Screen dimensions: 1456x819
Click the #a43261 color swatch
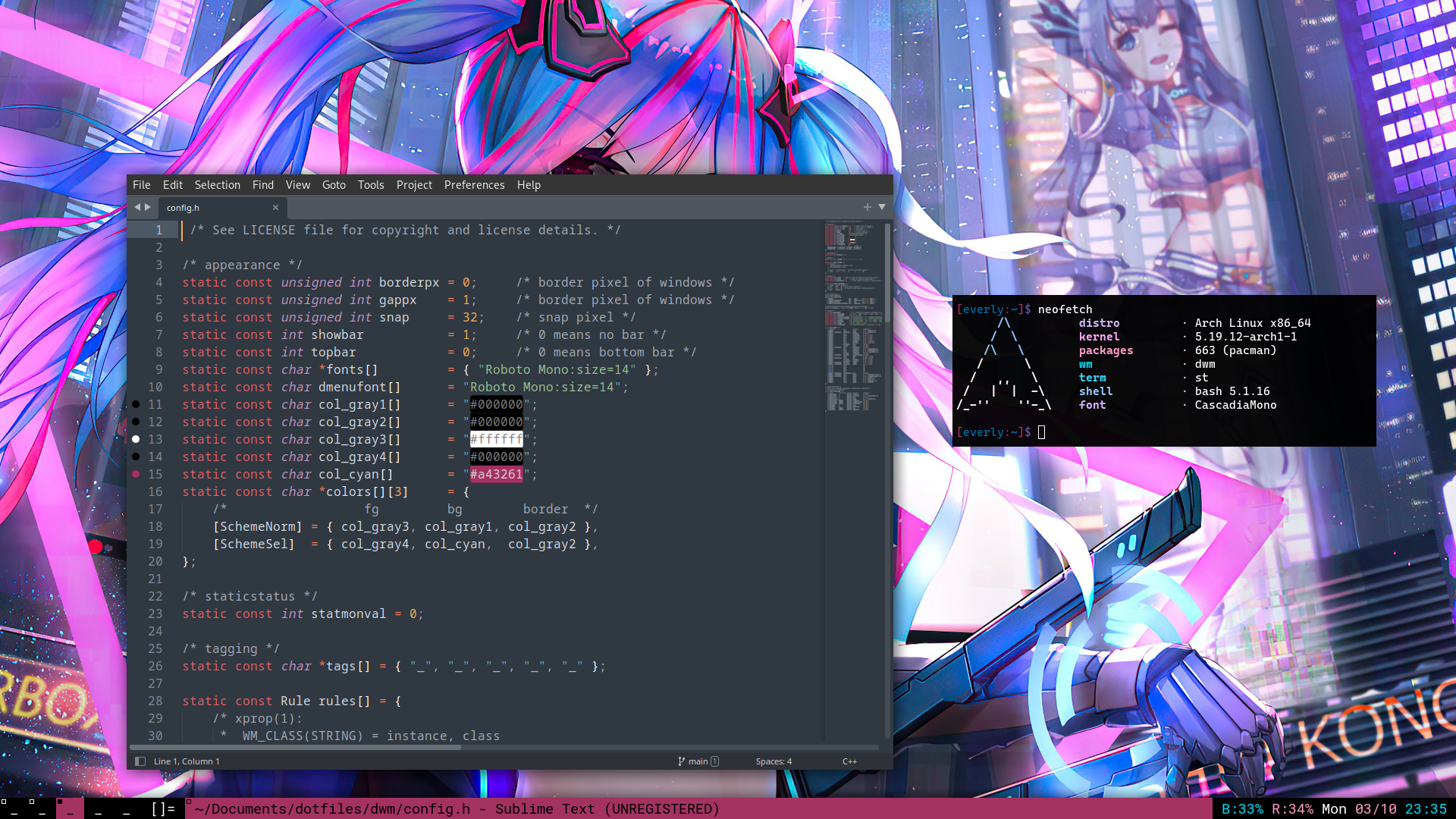click(496, 475)
